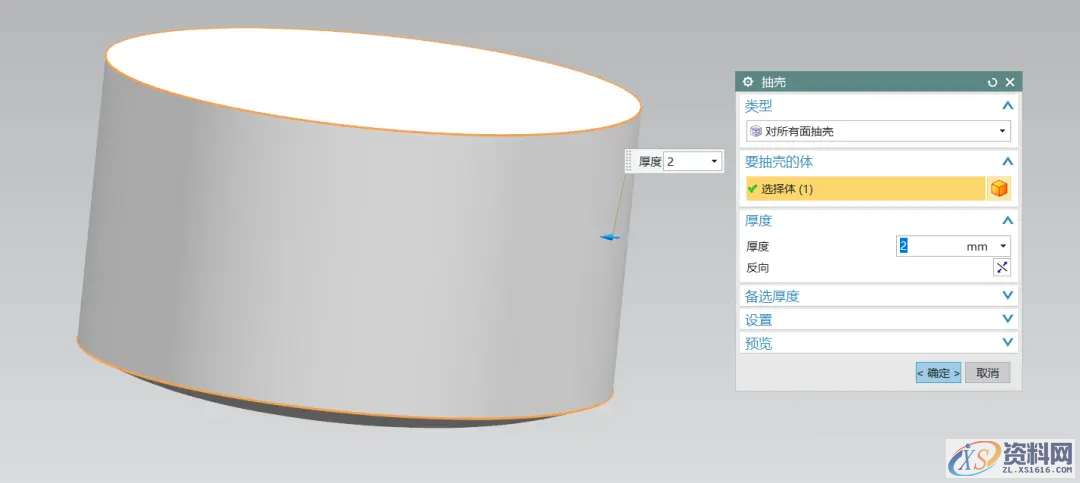
Task: Expand the 设置 section
Action: click(1007, 320)
